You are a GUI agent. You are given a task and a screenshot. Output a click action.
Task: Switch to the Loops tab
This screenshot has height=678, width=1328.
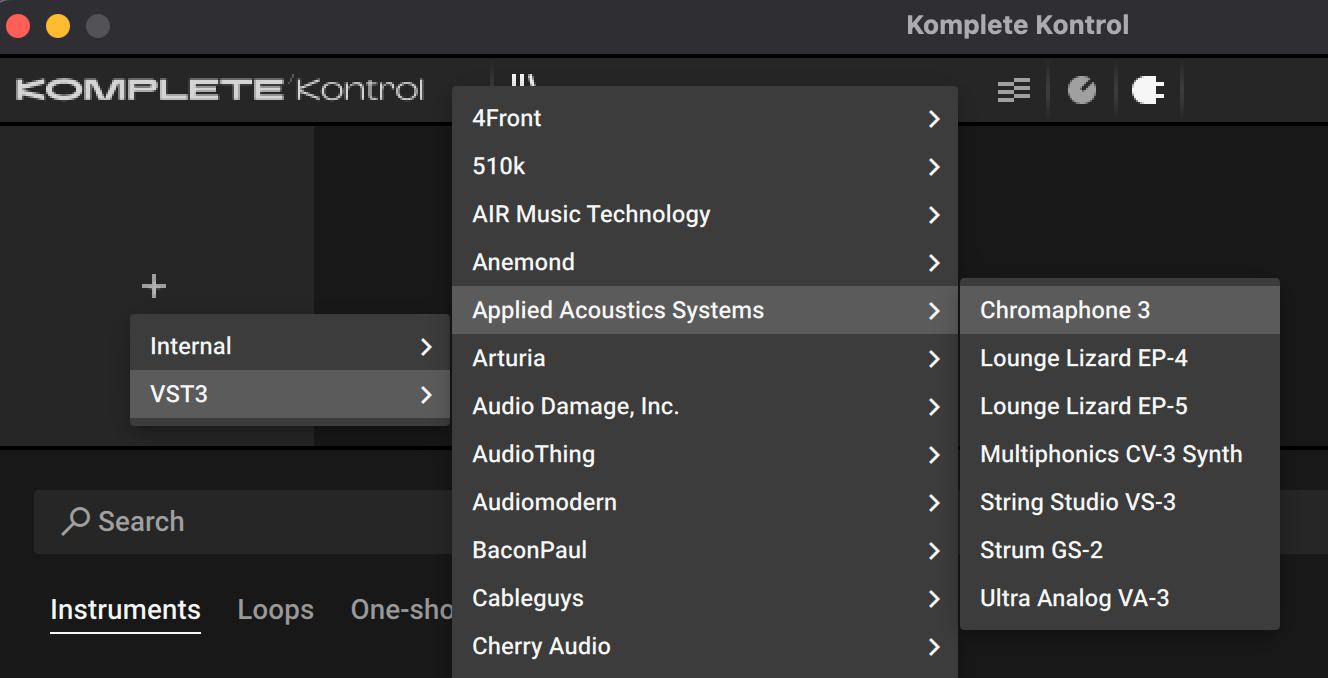[x=275, y=610]
